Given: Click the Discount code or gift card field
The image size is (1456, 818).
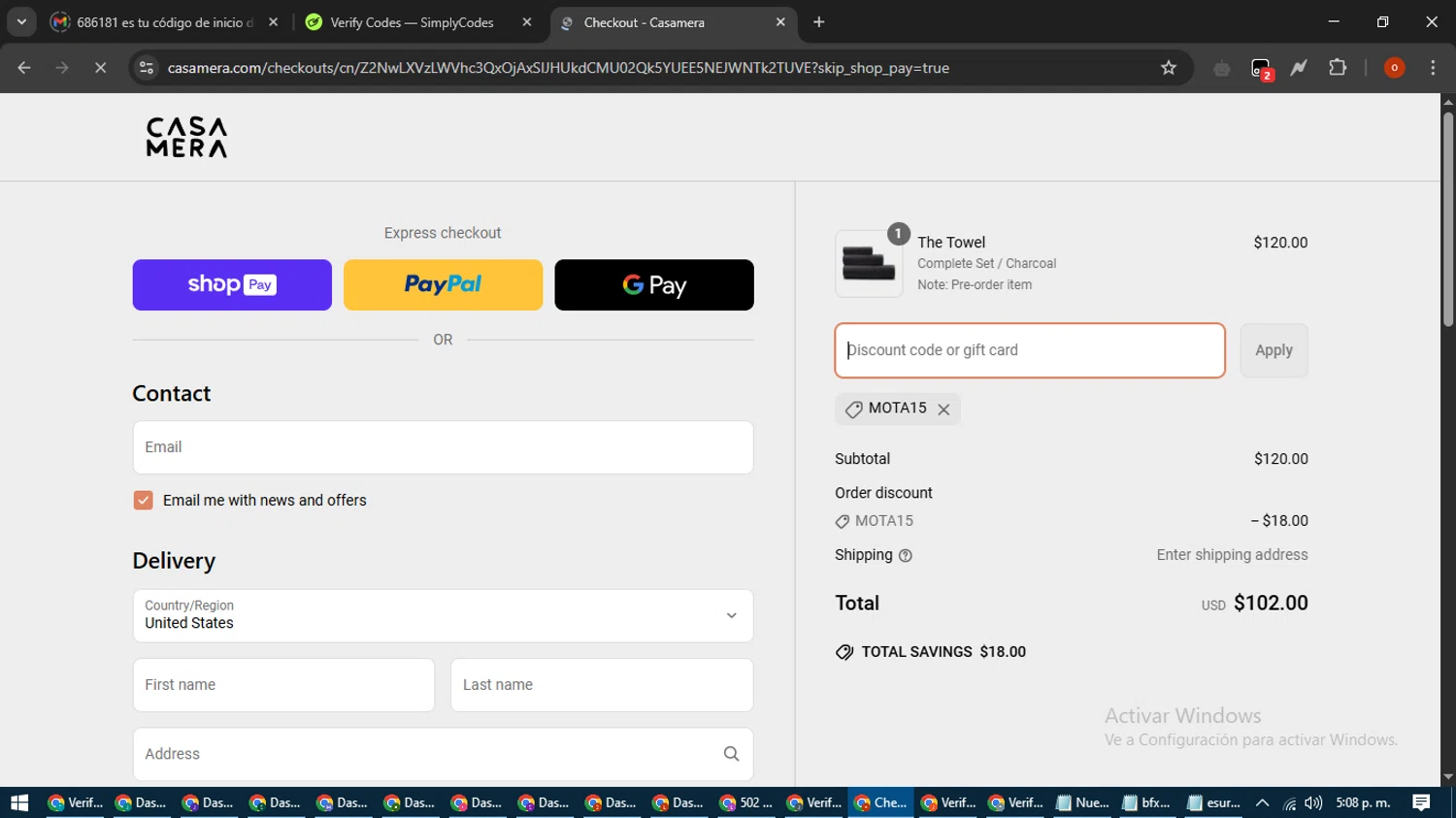Looking at the screenshot, I should (x=1030, y=350).
